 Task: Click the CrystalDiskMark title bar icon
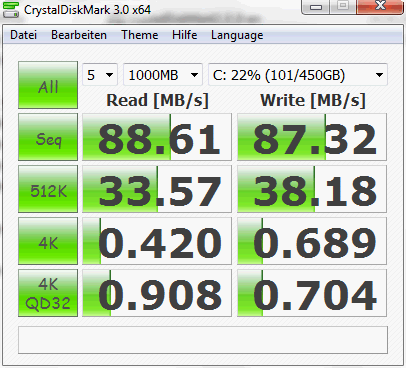tap(11, 9)
